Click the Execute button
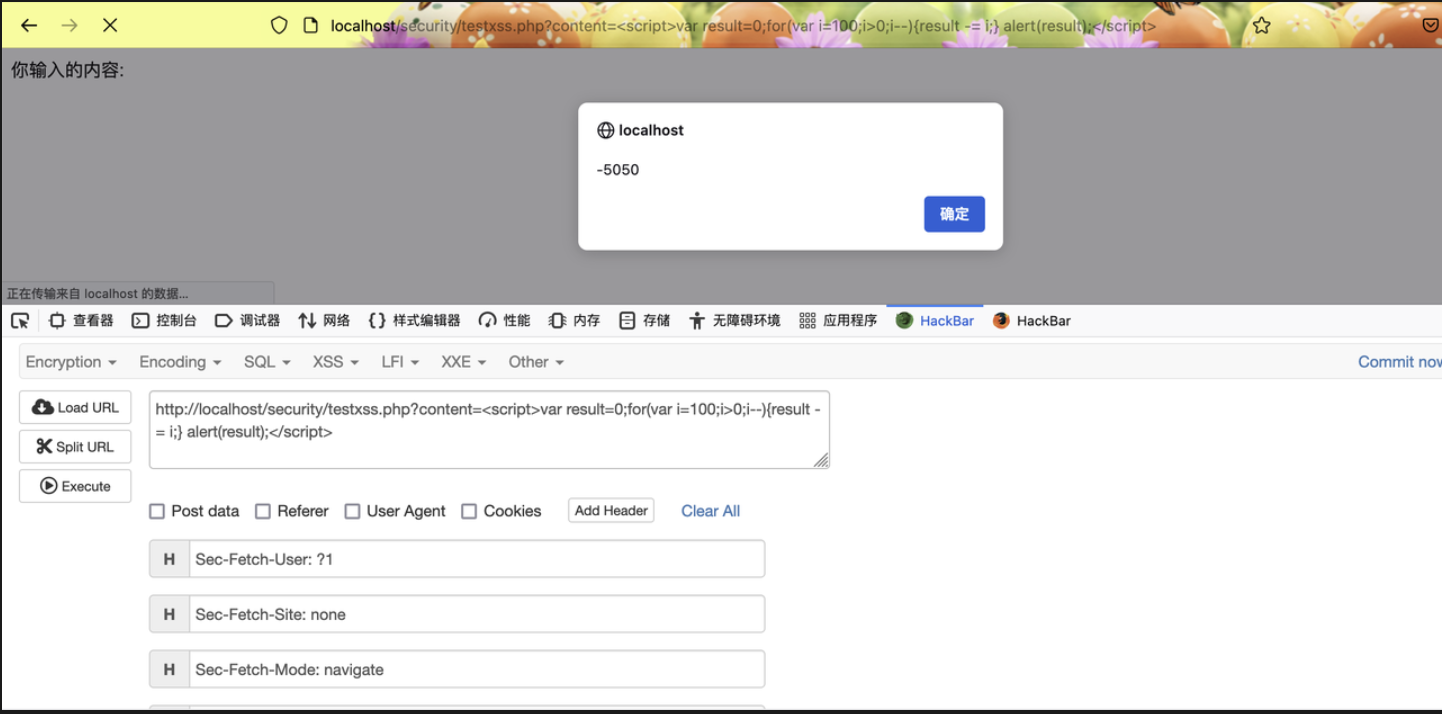The height and width of the screenshot is (714, 1442). click(75, 486)
